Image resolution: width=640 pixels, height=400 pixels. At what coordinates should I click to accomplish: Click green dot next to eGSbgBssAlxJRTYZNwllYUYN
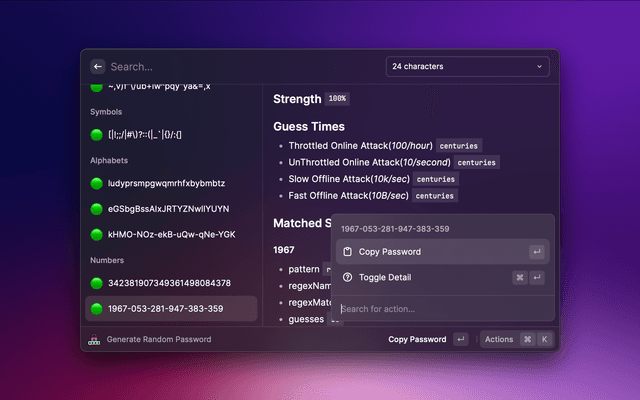[x=97, y=209]
